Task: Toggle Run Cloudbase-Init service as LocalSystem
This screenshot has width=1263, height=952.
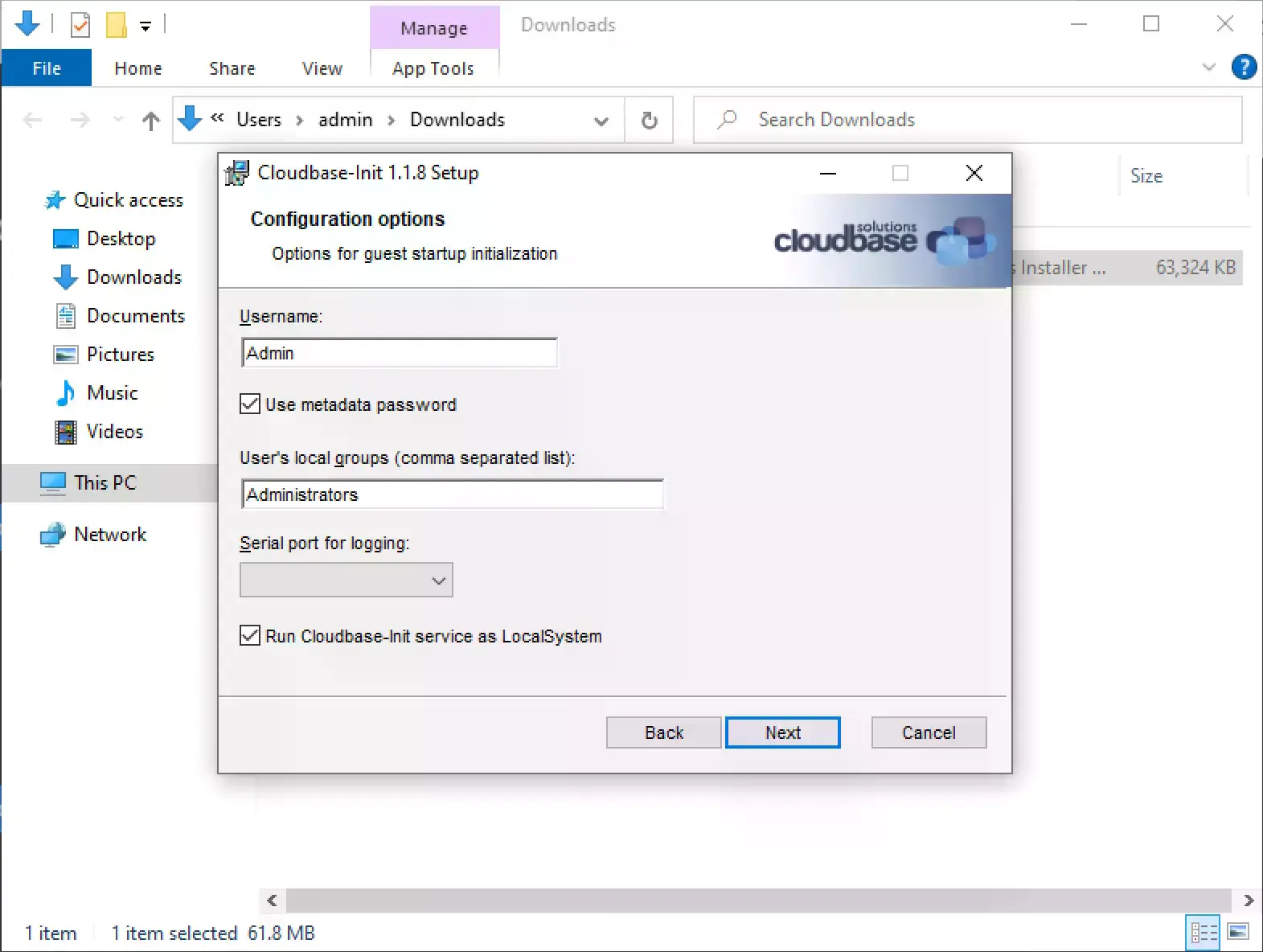Action: tap(250, 636)
